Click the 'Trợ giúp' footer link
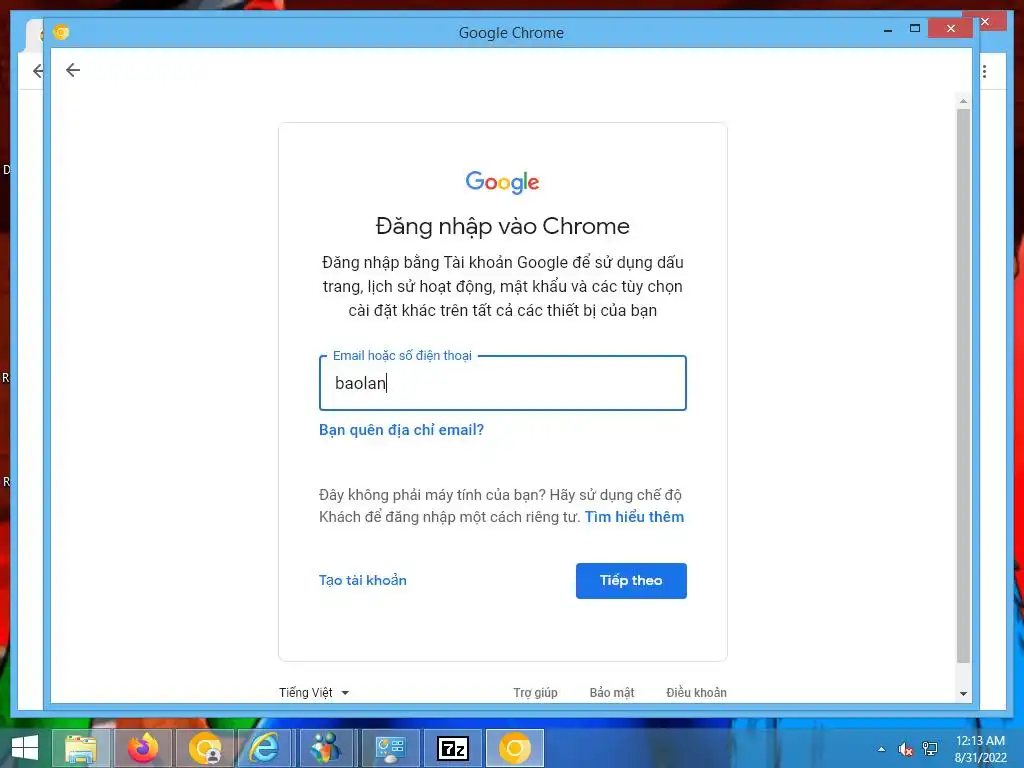1024x768 pixels. tap(536, 692)
